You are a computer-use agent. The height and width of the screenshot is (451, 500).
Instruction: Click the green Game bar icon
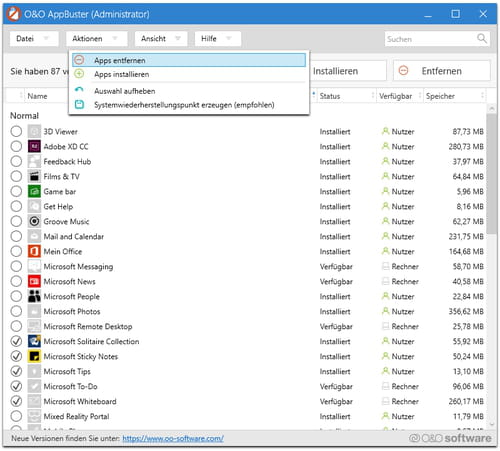[x=34, y=191]
